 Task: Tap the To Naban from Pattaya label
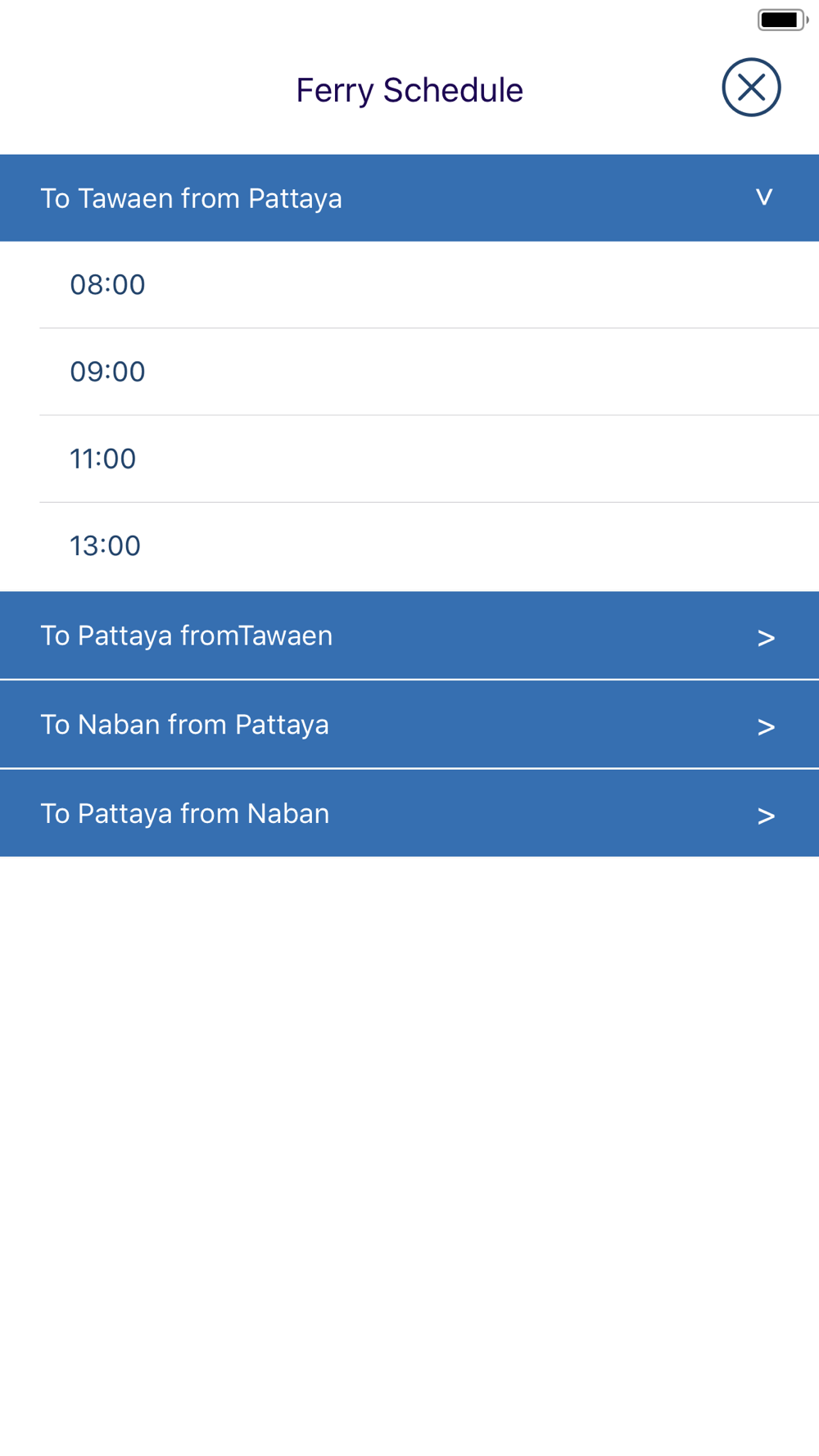pos(184,725)
